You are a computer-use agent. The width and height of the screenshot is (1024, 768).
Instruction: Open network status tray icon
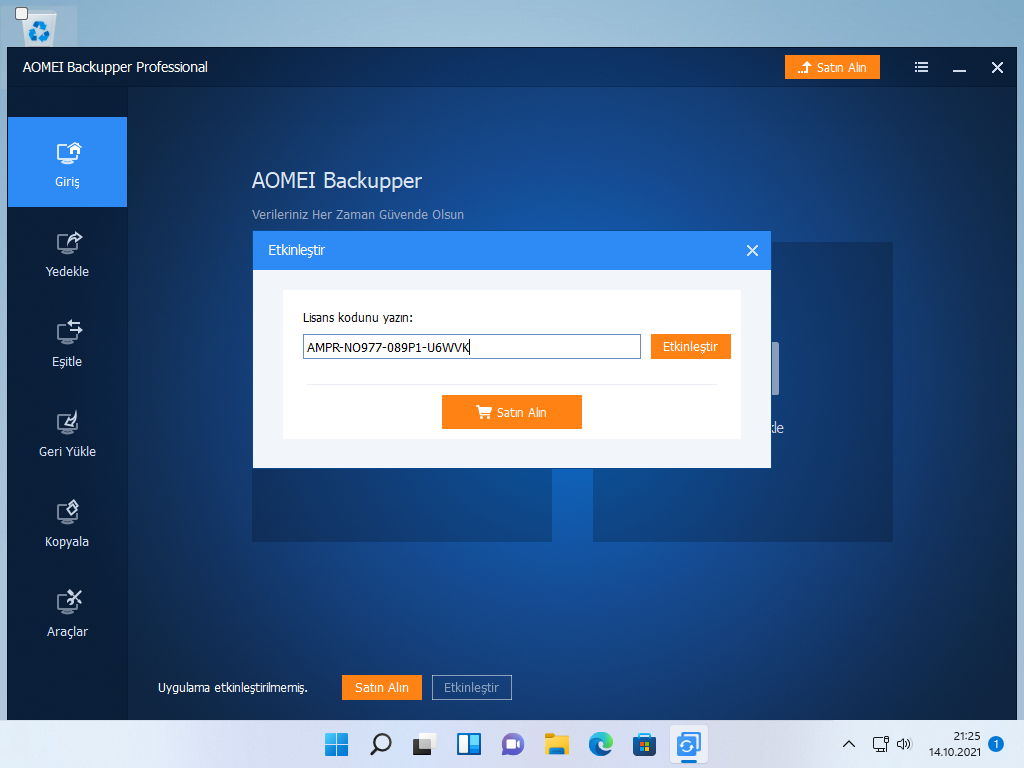coord(880,744)
